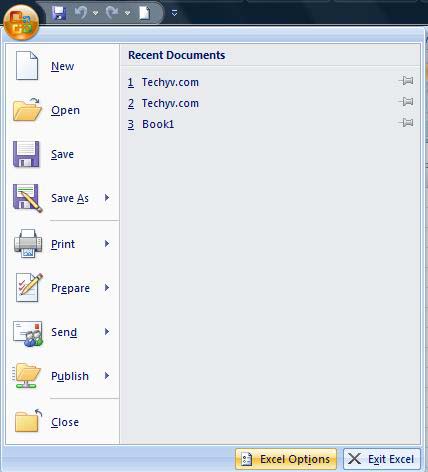This screenshot has height=472, width=428.
Task: Click the Undo arrow in Quick Access Toolbar
Action: coord(80,13)
